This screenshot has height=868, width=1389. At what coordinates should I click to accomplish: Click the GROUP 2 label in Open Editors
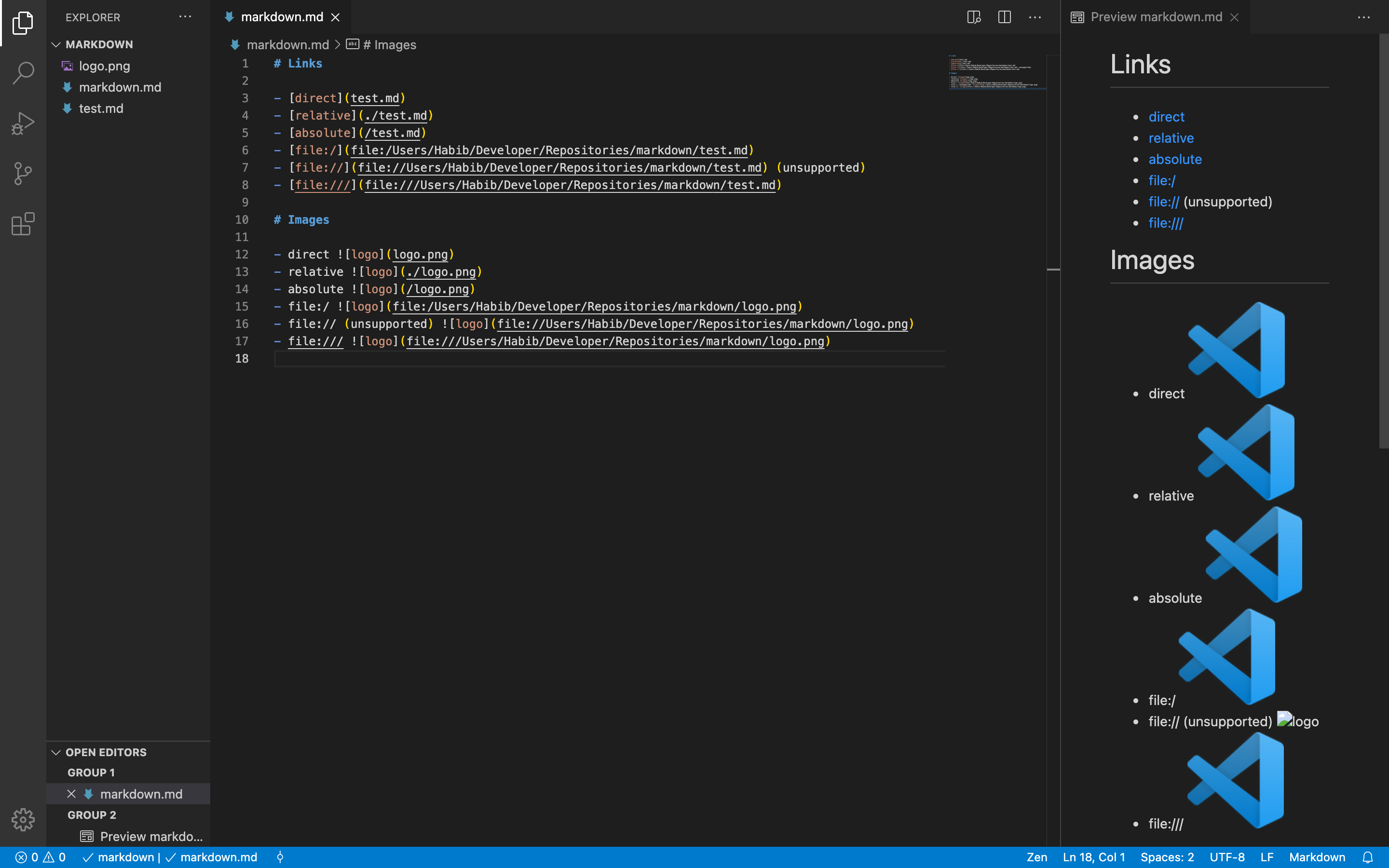pos(92,815)
